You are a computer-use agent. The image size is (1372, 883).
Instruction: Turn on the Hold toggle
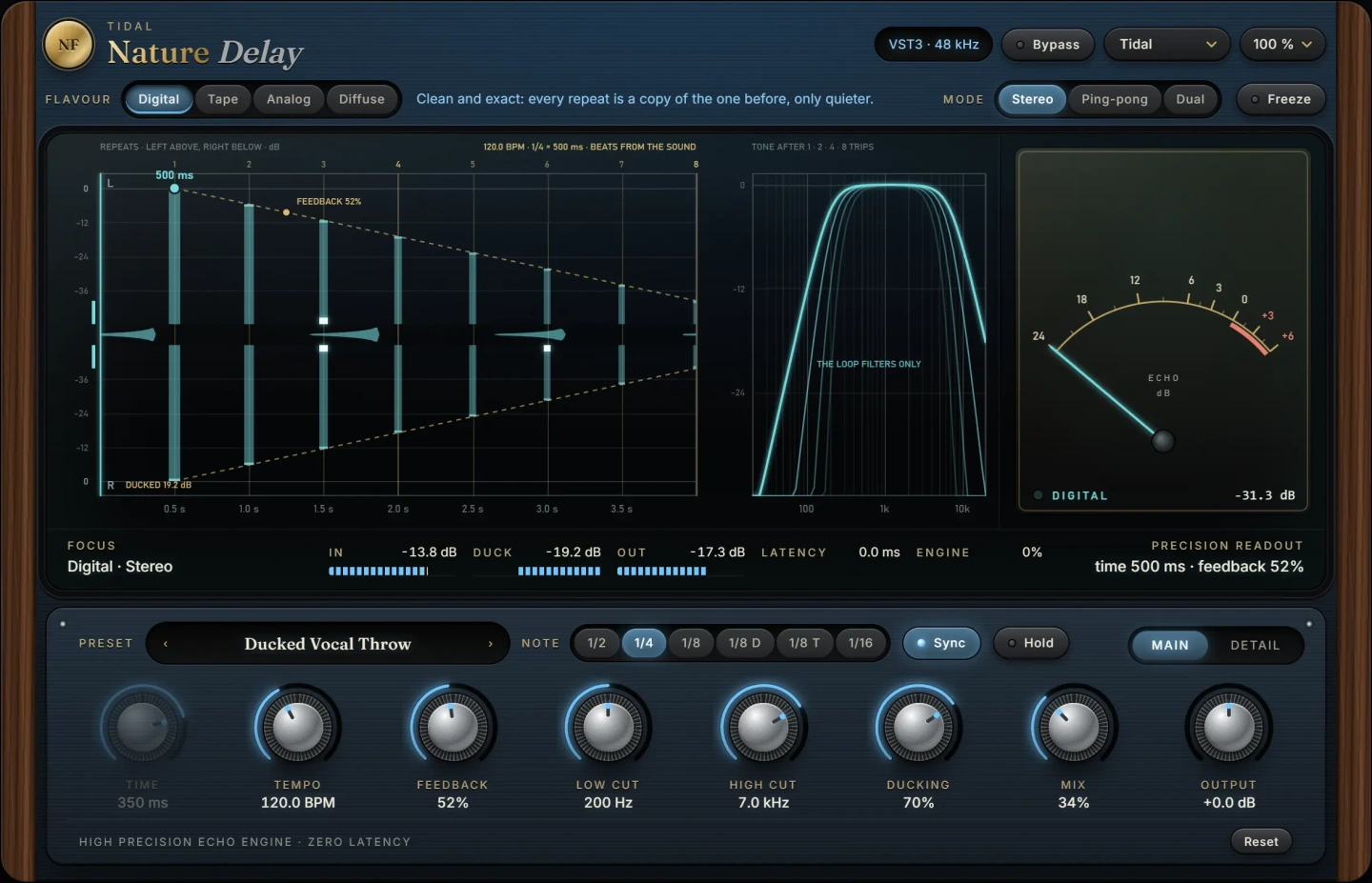pyautogui.click(x=1031, y=643)
